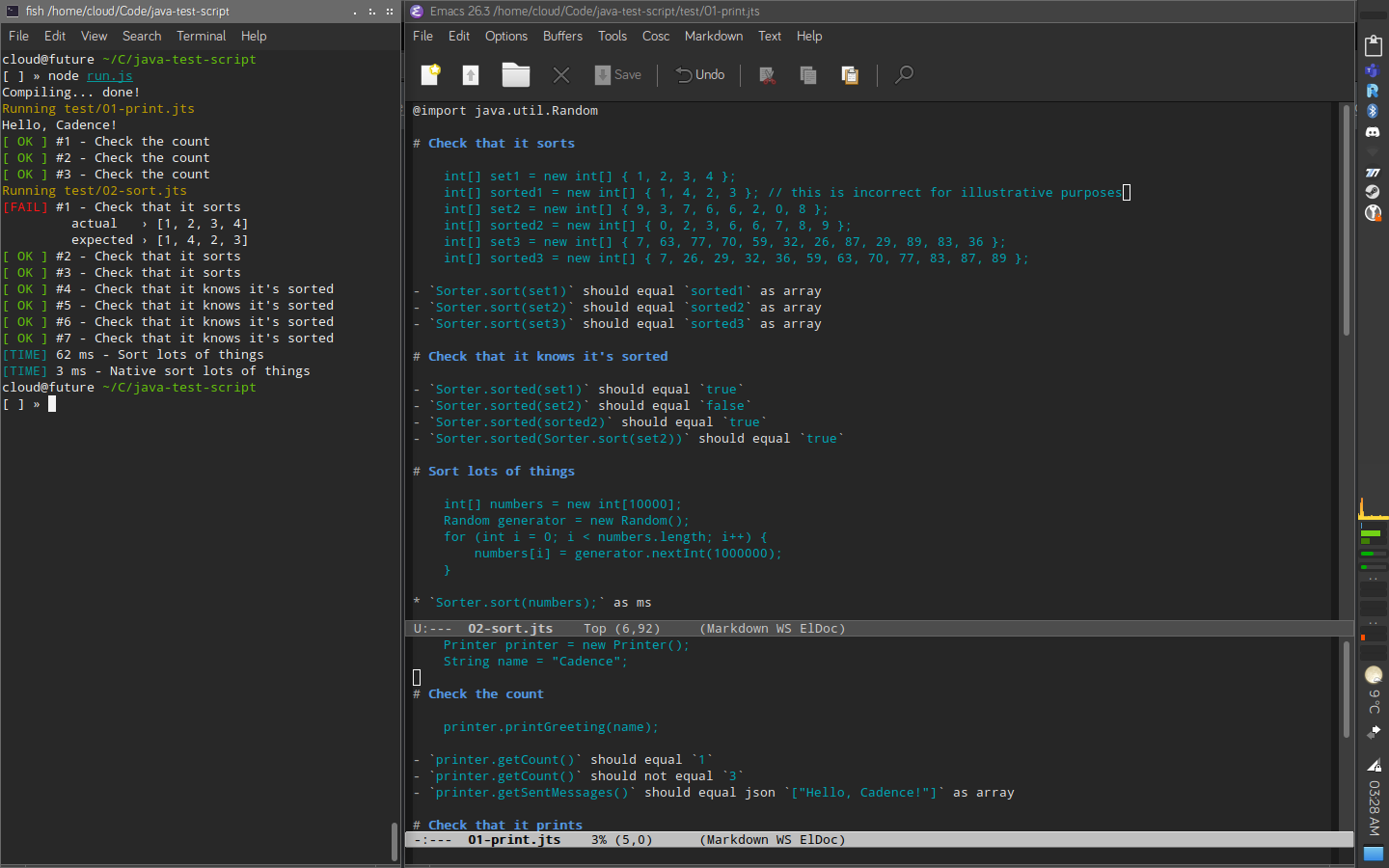Open the Discord tray icon
Image resolution: width=1389 pixels, height=868 pixels.
(x=1373, y=131)
